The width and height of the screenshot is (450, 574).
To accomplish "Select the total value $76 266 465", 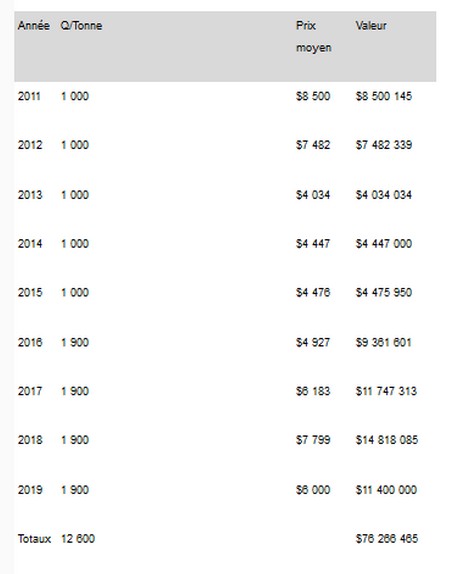I will pyautogui.click(x=387, y=538).
